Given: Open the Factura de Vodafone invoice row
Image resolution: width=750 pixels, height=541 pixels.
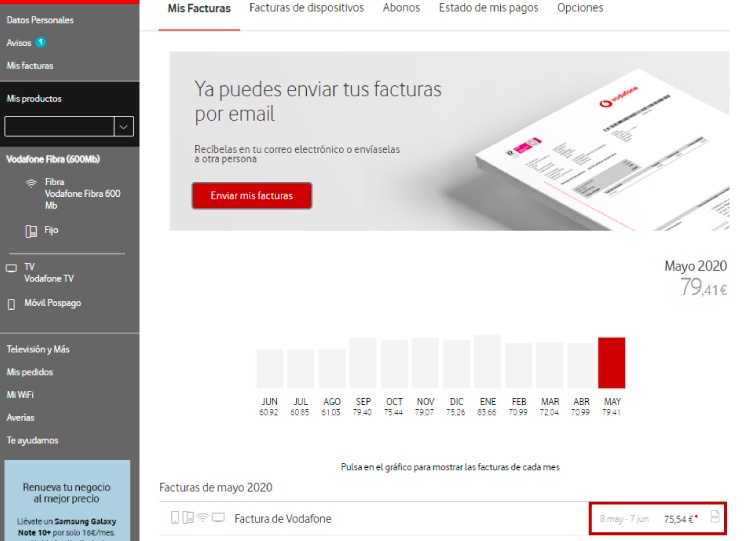Looking at the screenshot, I should 443,519.
